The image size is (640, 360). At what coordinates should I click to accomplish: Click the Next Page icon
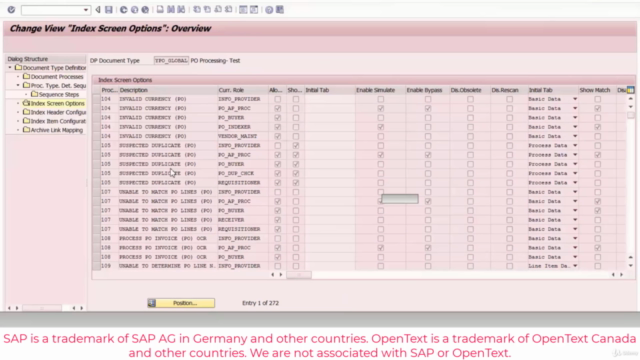coord(218,9)
